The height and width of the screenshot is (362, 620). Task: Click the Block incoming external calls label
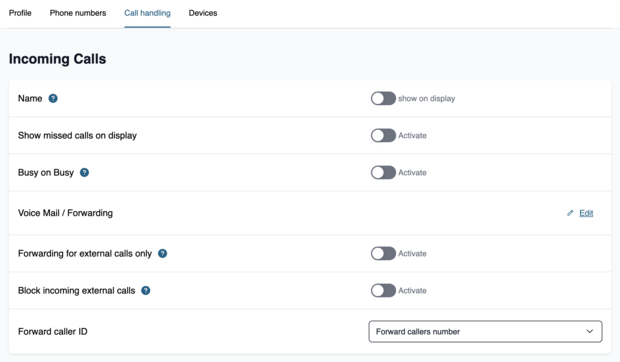[77, 290]
